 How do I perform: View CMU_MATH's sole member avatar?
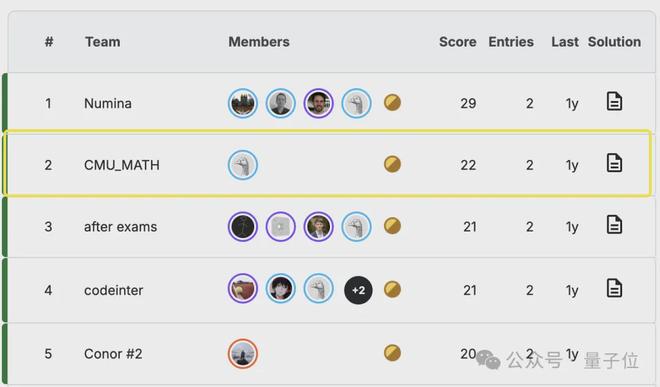pyautogui.click(x=243, y=165)
